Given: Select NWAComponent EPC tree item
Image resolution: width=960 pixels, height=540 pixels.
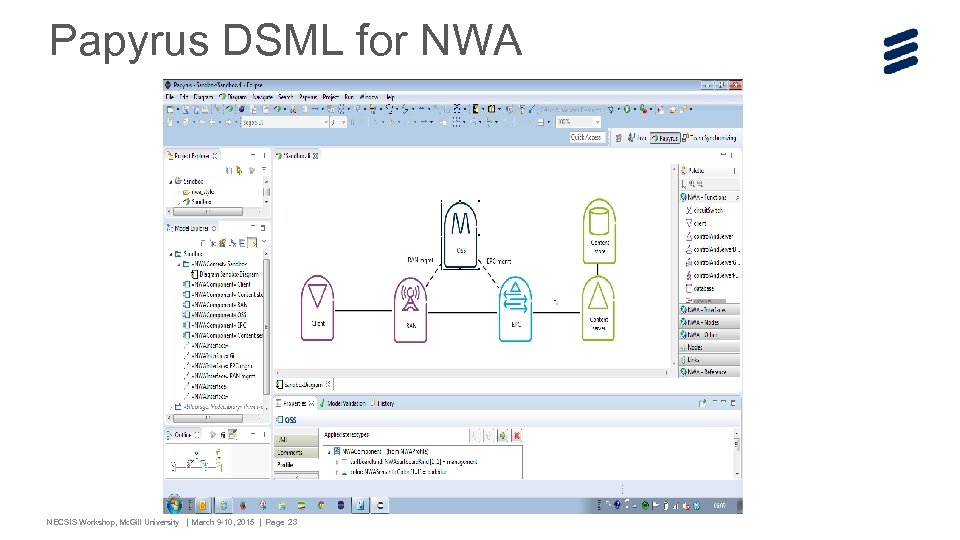Looking at the screenshot, I should pos(215,325).
